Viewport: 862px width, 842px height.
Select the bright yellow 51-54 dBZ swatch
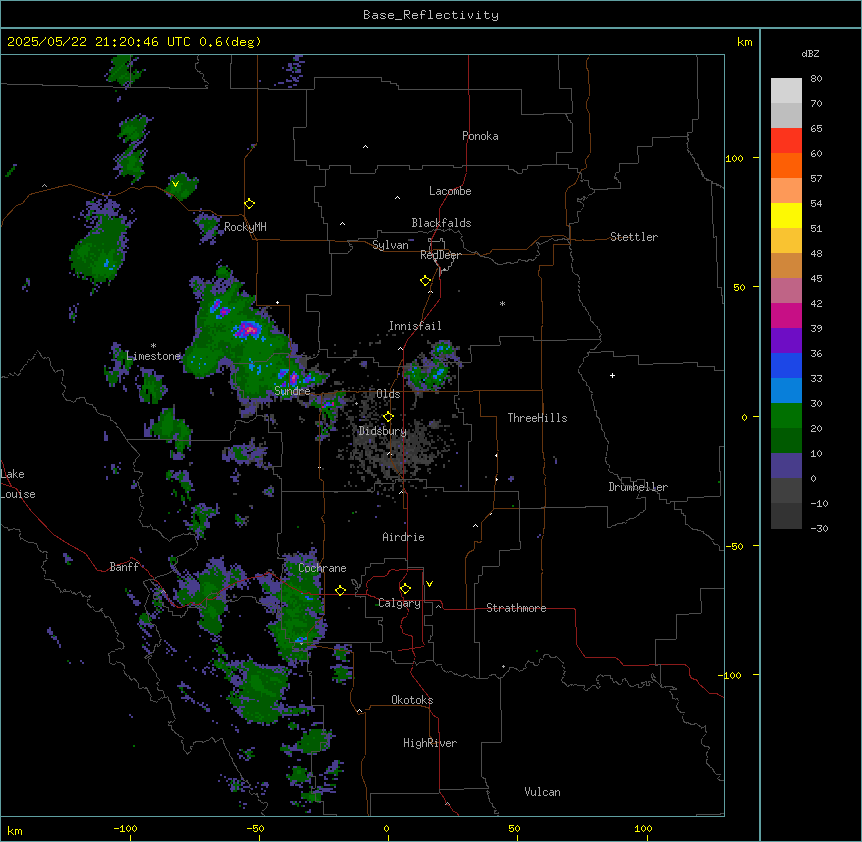click(x=786, y=215)
